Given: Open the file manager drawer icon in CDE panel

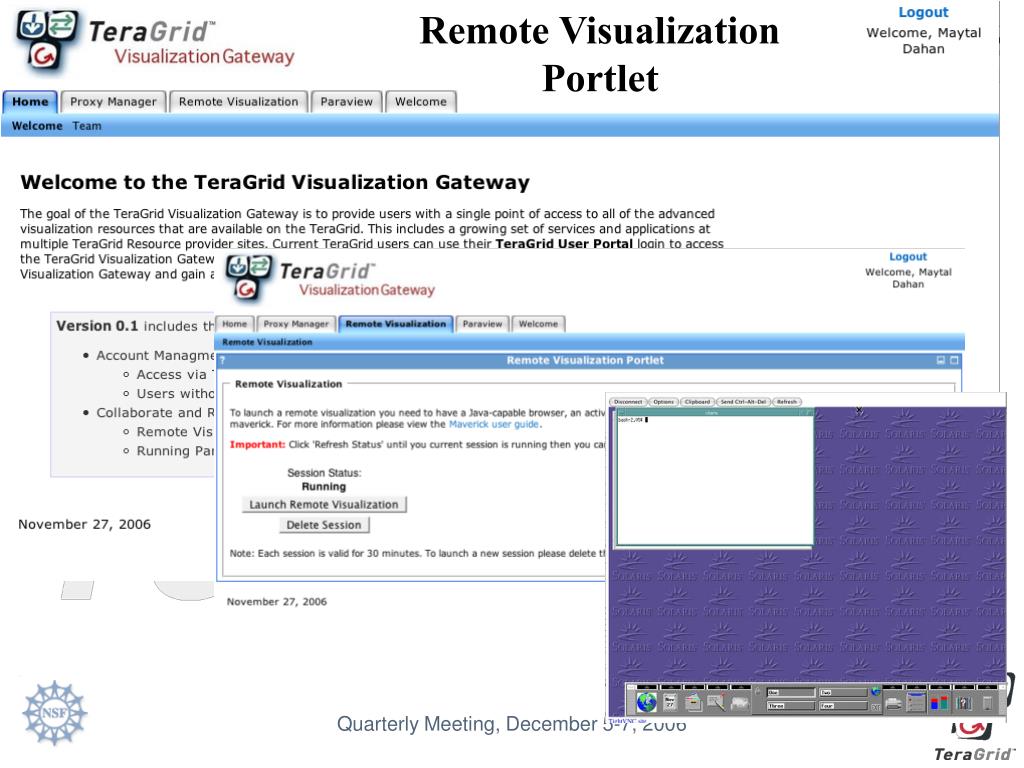Looking at the screenshot, I should 694,703.
